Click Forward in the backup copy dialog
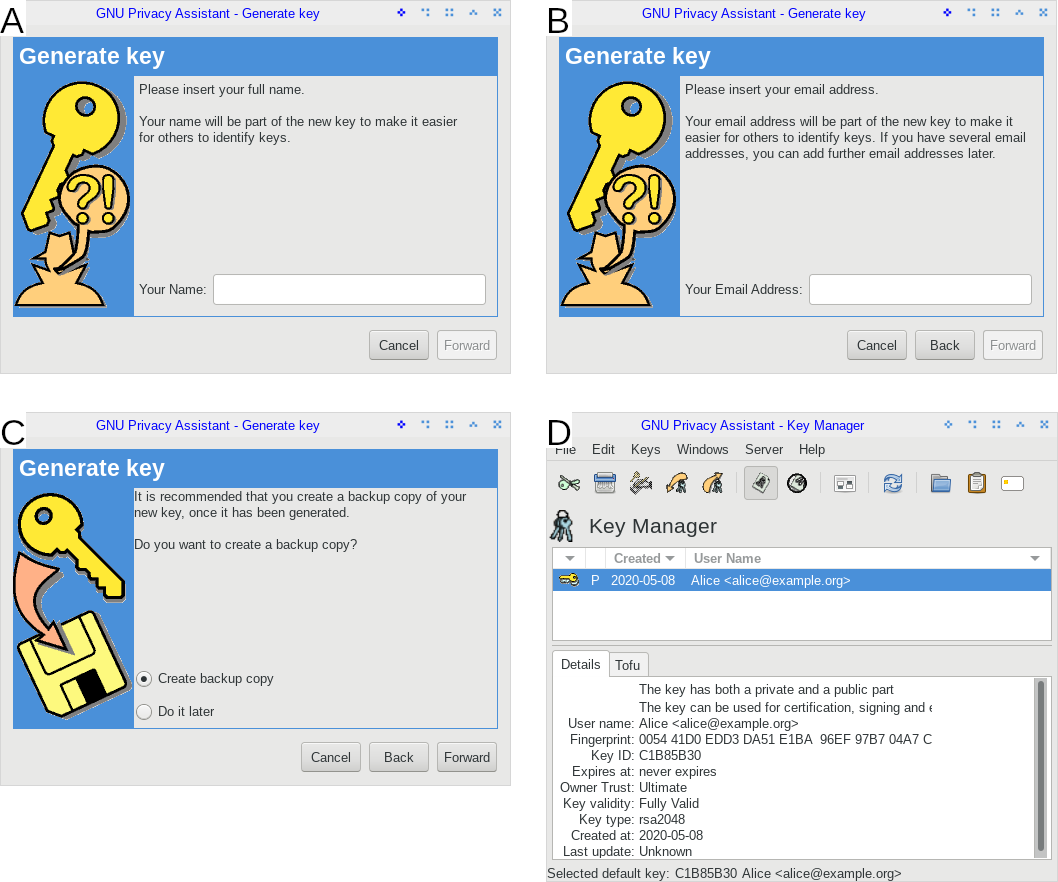This screenshot has height=882, width=1058. tap(466, 757)
